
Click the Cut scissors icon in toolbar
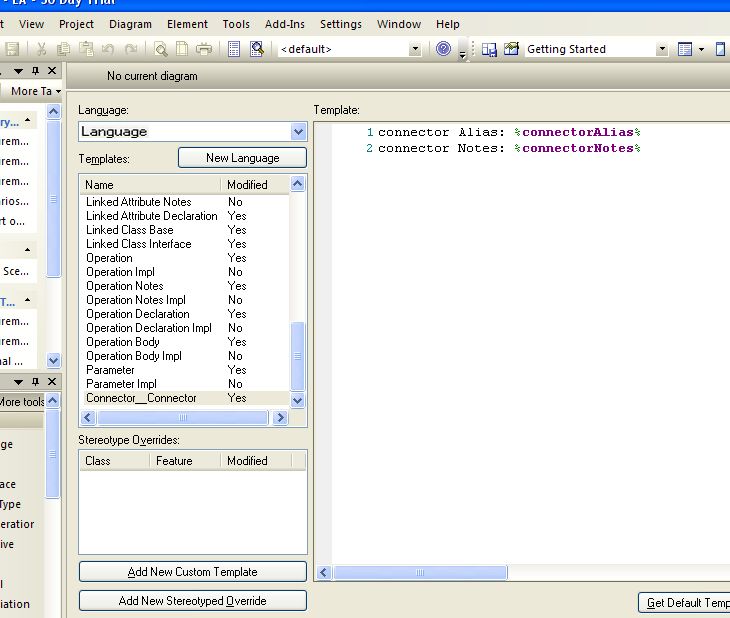[x=41, y=49]
